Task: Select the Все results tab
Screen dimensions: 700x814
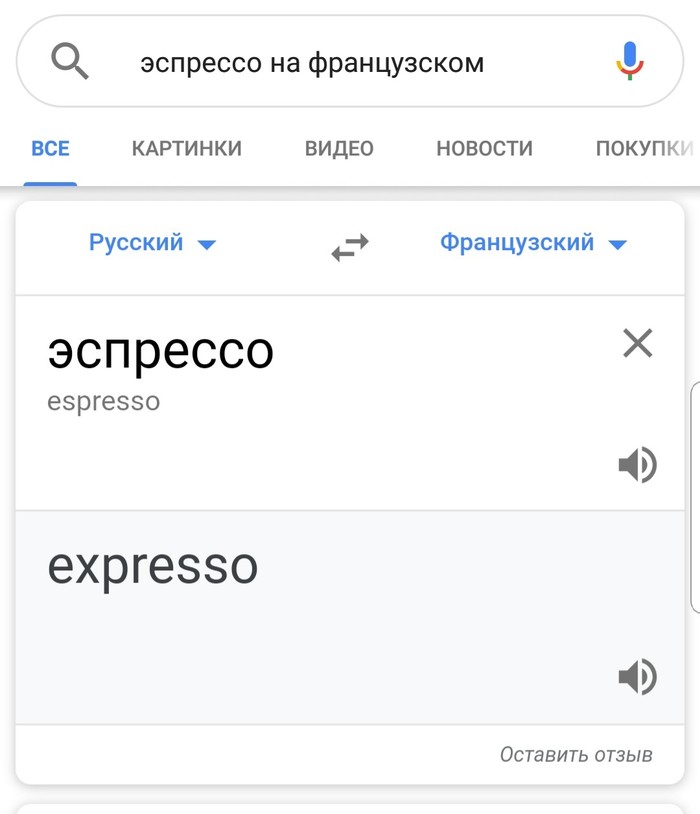Action: (x=50, y=149)
